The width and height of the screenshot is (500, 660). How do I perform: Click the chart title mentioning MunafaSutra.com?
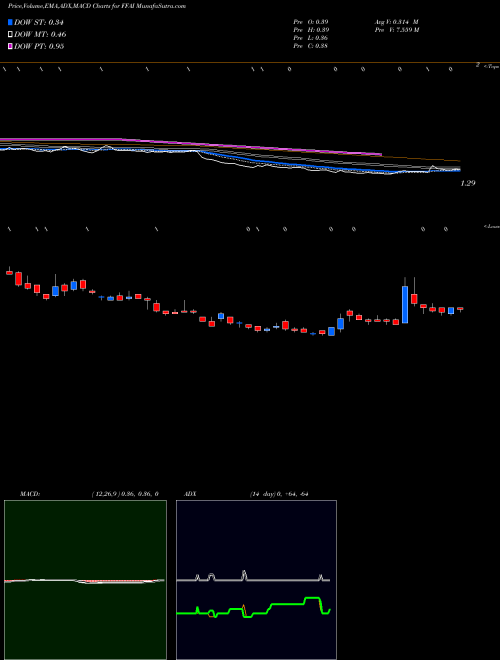[97, 6]
